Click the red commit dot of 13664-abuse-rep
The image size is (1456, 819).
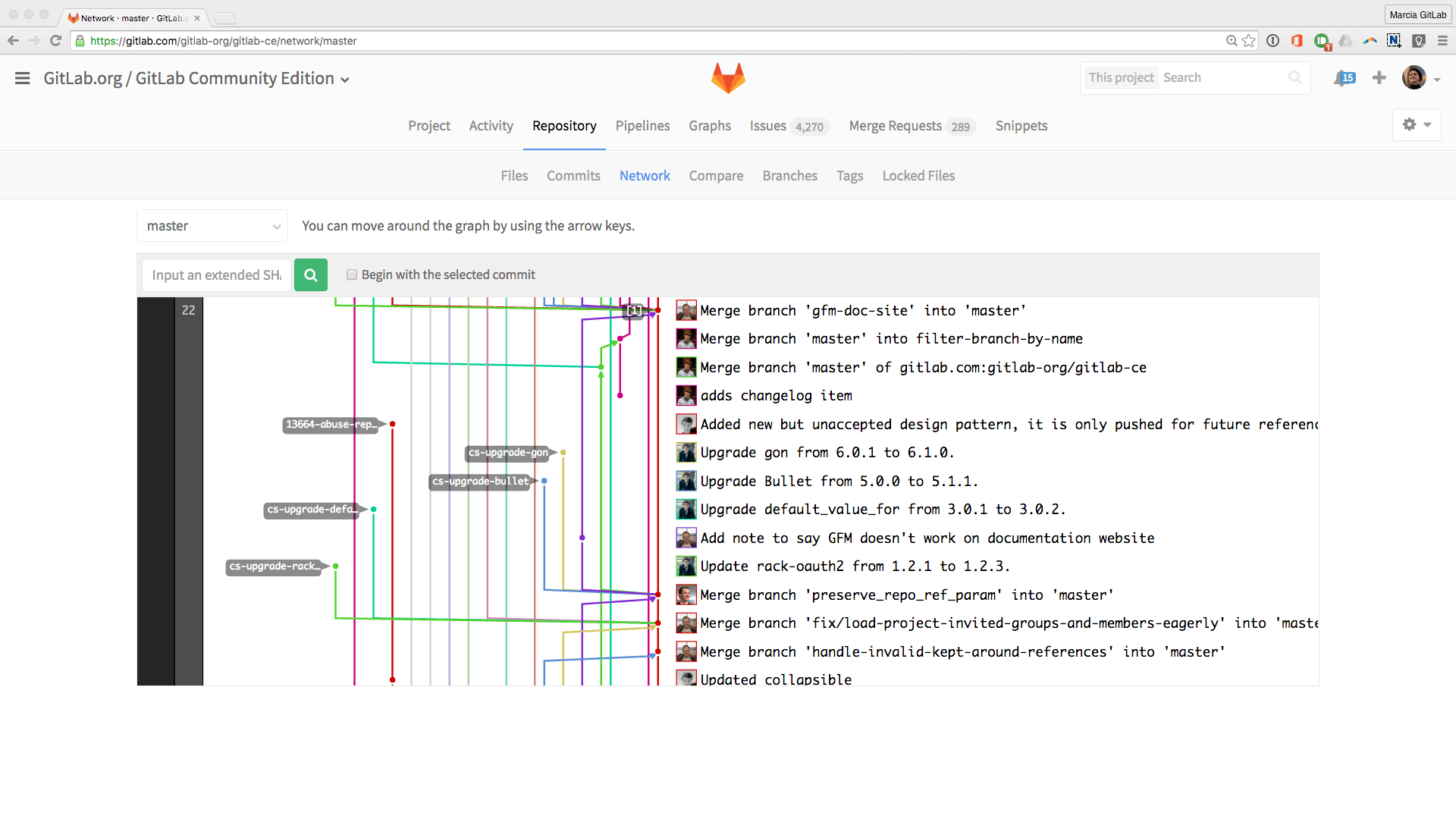[x=392, y=424]
